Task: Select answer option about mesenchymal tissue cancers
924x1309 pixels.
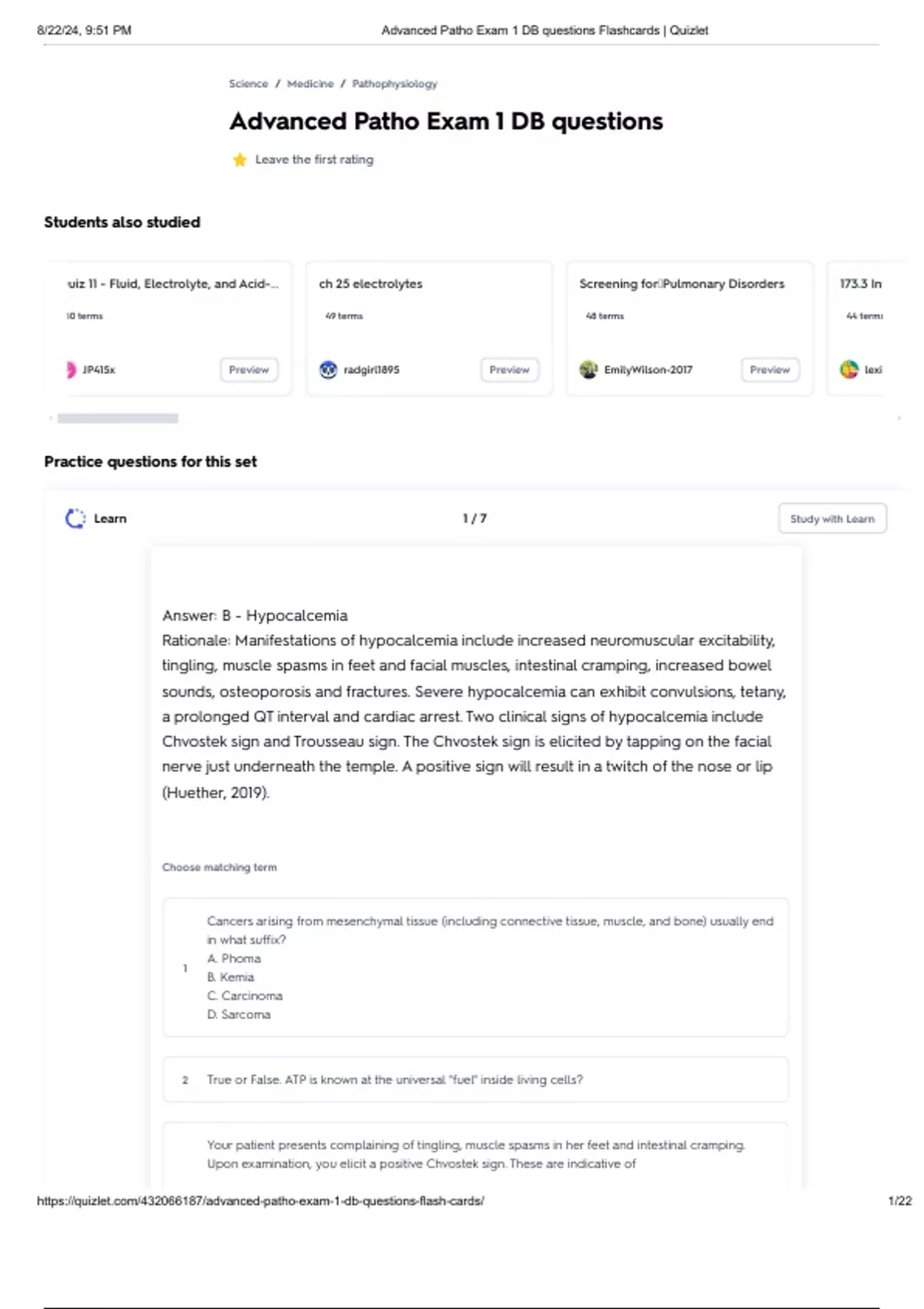Action: point(475,967)
